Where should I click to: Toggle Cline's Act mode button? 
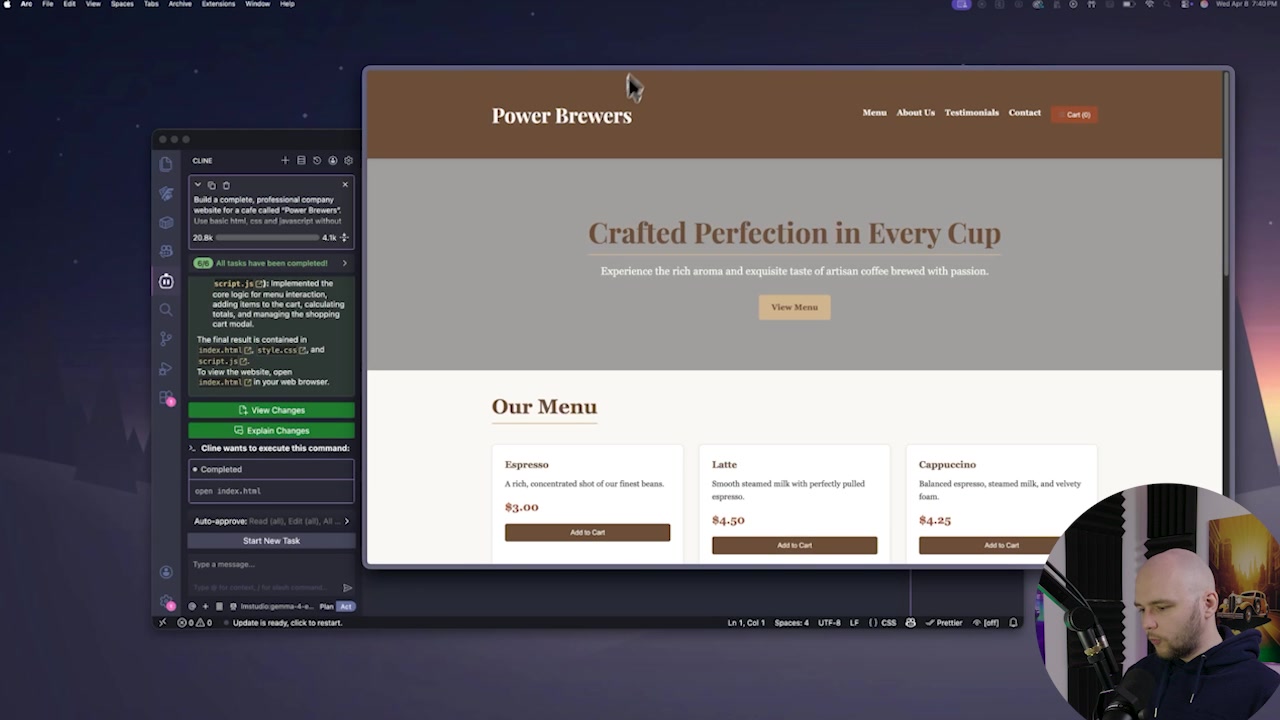346,606
